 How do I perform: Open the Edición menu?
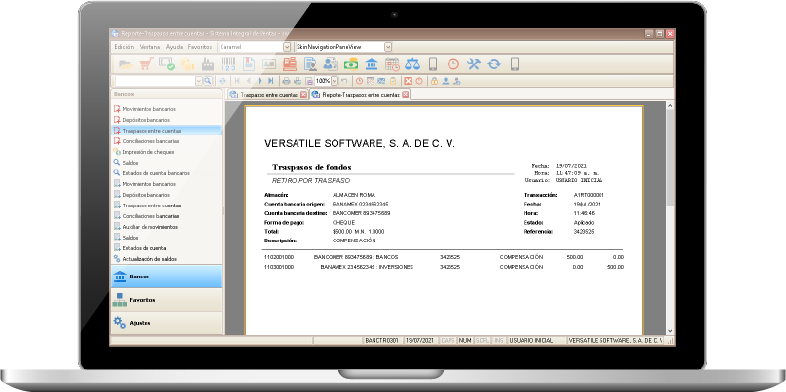coord(124,47)
